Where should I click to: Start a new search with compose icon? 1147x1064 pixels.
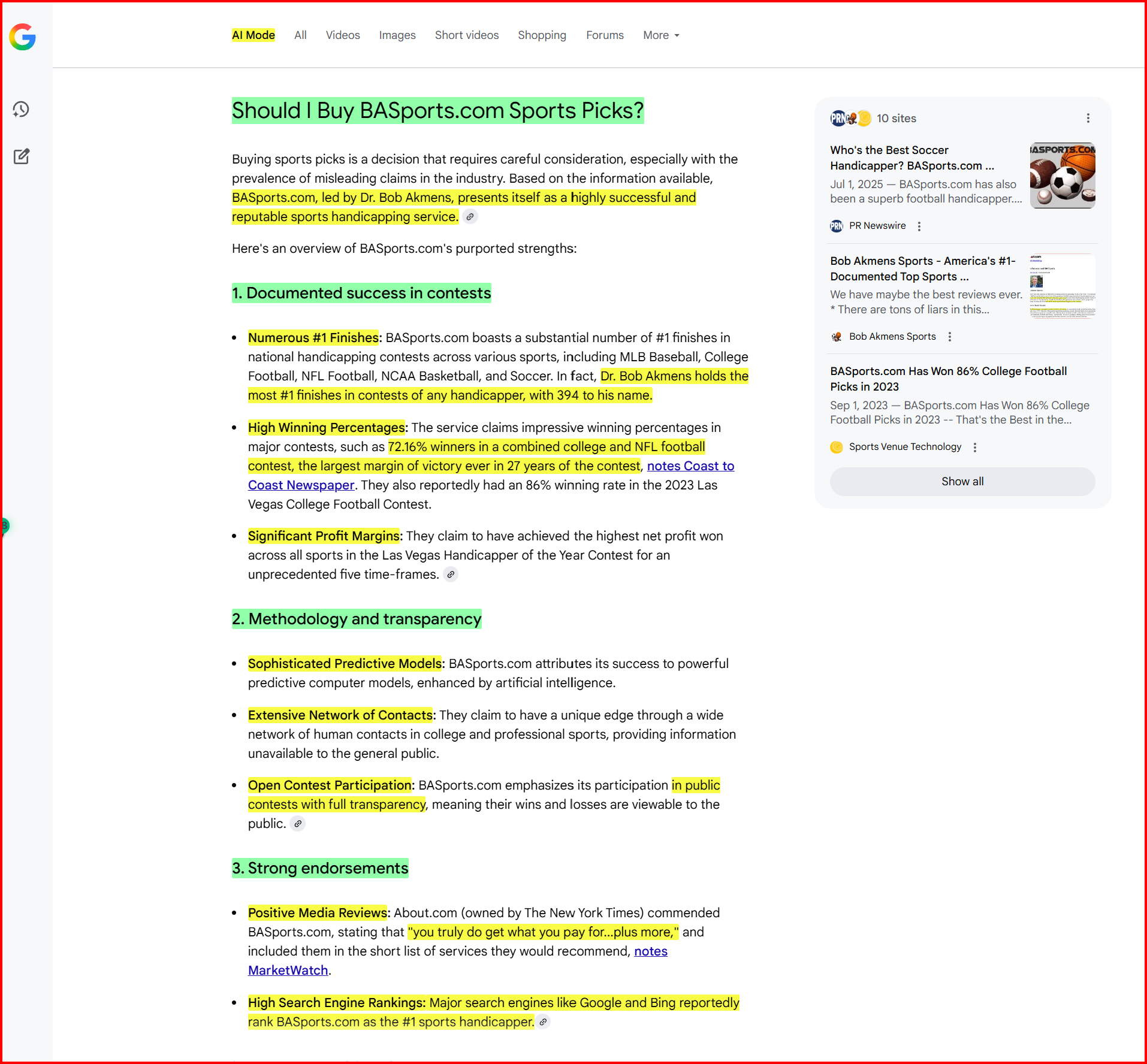pyautogui.click(x=22, y=156)
